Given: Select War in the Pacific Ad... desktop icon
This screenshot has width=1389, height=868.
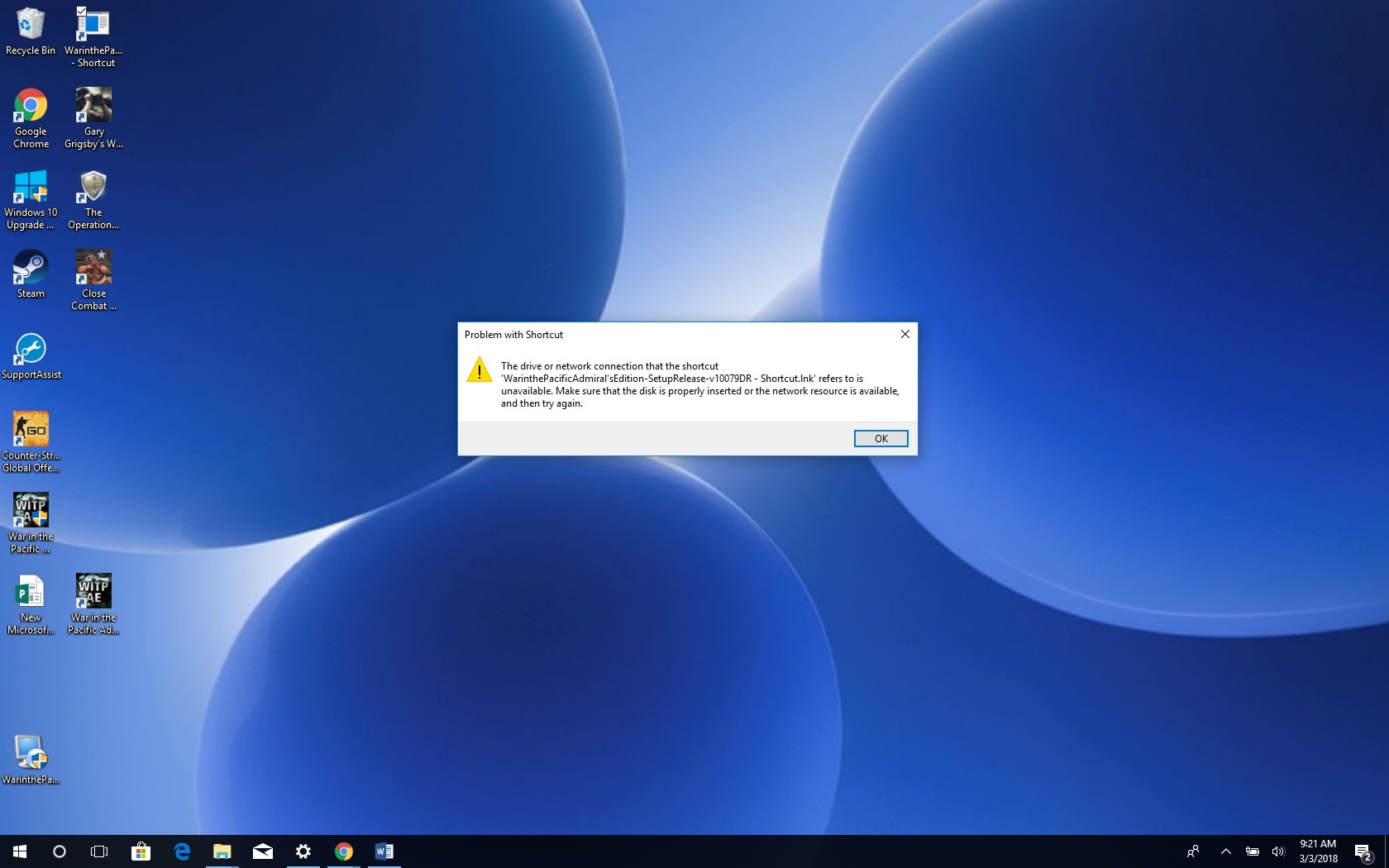Looking at the screenshot, I should pos(93,604).
